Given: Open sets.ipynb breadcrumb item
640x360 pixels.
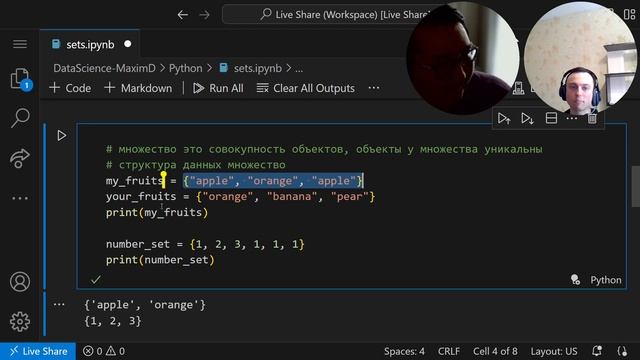Looking at the screenshot, I should pyautogui.click(x=250, y=68).
